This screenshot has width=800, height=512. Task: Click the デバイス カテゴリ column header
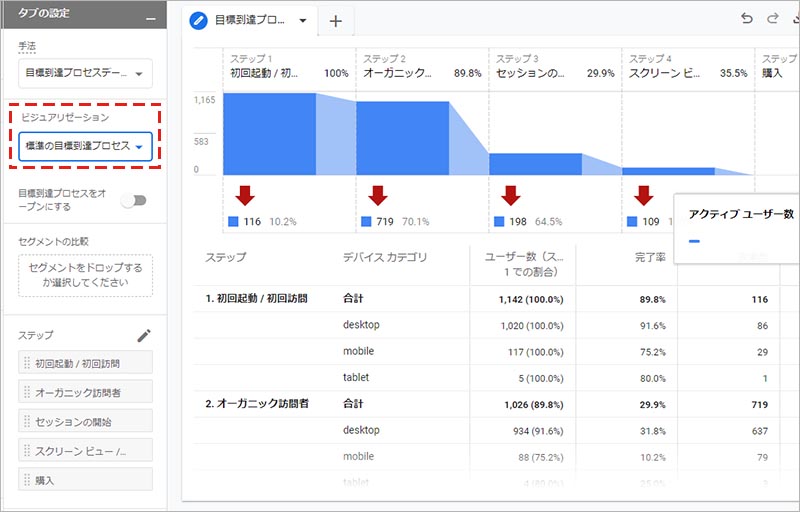[384, 258]
